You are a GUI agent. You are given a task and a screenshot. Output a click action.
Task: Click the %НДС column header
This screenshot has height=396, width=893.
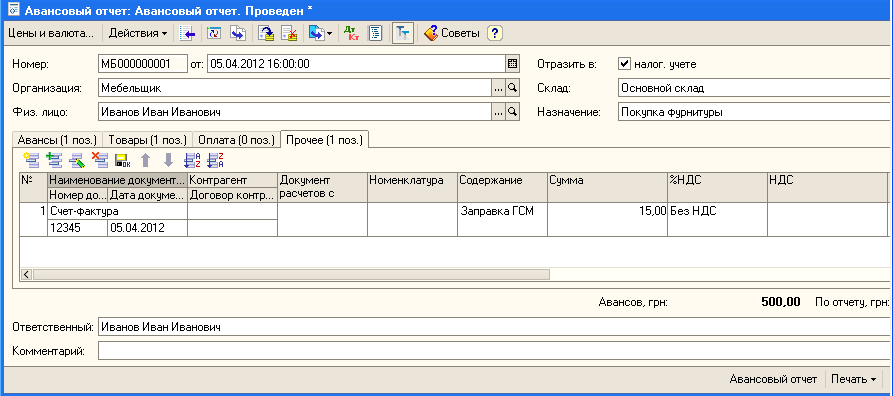718,187
